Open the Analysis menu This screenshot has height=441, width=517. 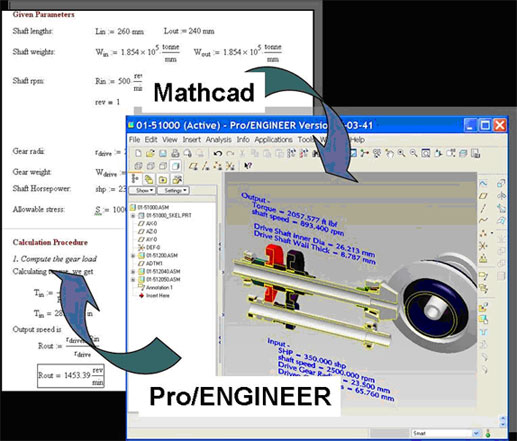218,139
